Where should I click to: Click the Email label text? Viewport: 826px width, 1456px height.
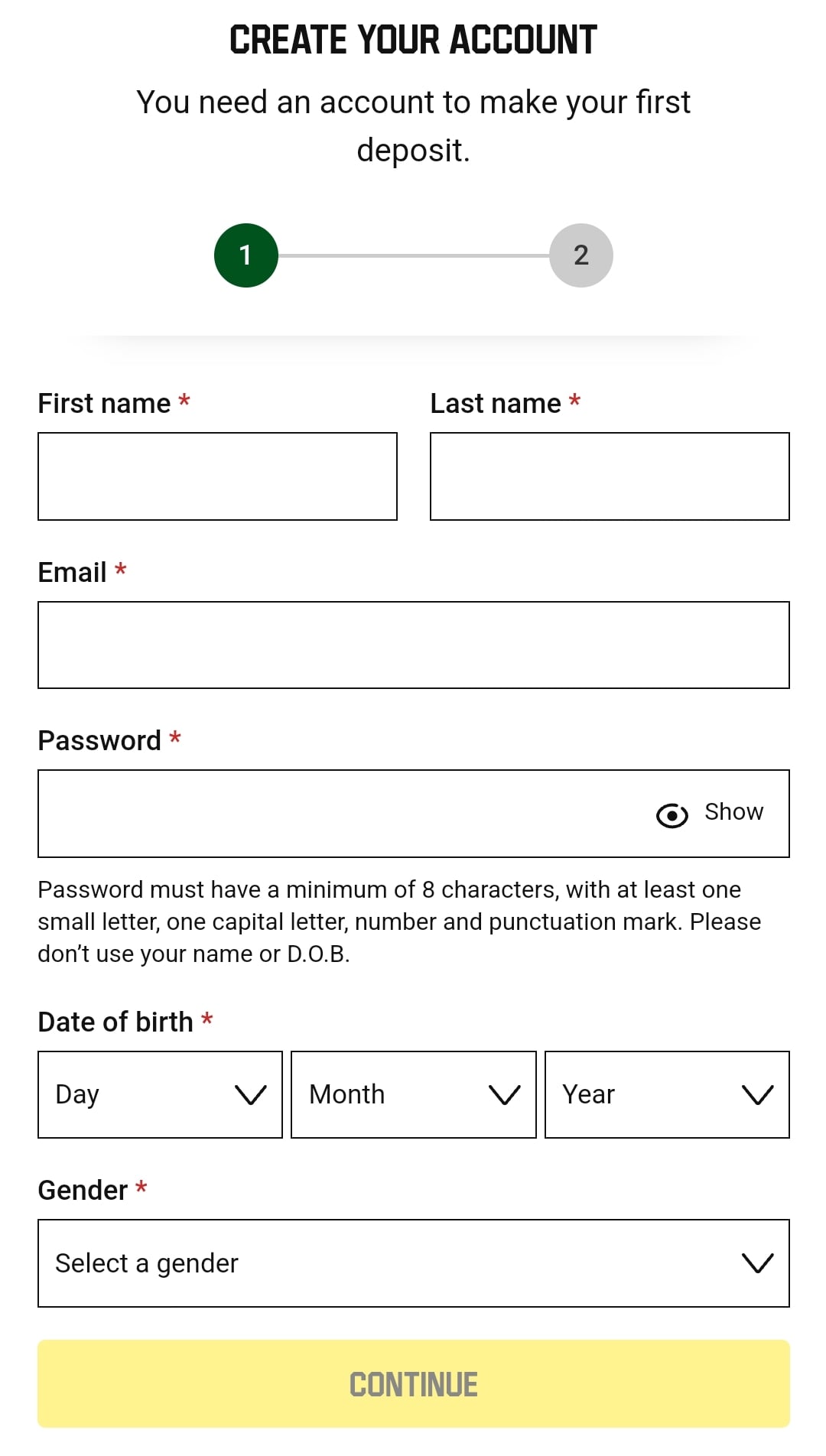[73, 573]
